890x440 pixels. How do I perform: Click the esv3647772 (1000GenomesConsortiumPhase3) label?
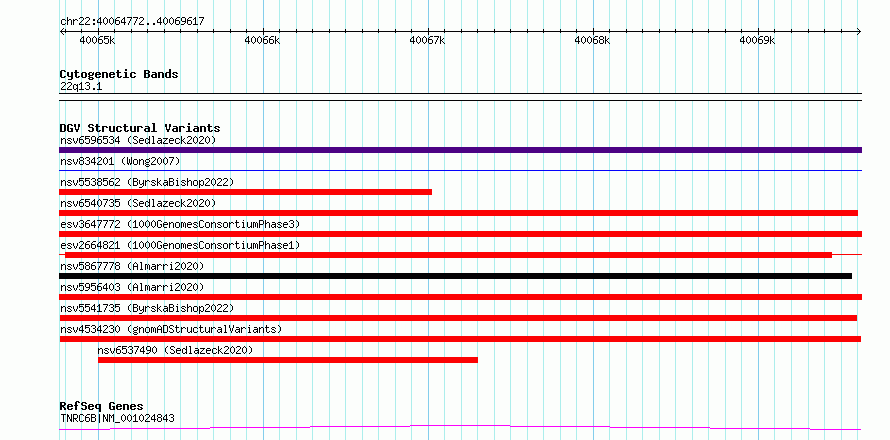tap(180, 224)
